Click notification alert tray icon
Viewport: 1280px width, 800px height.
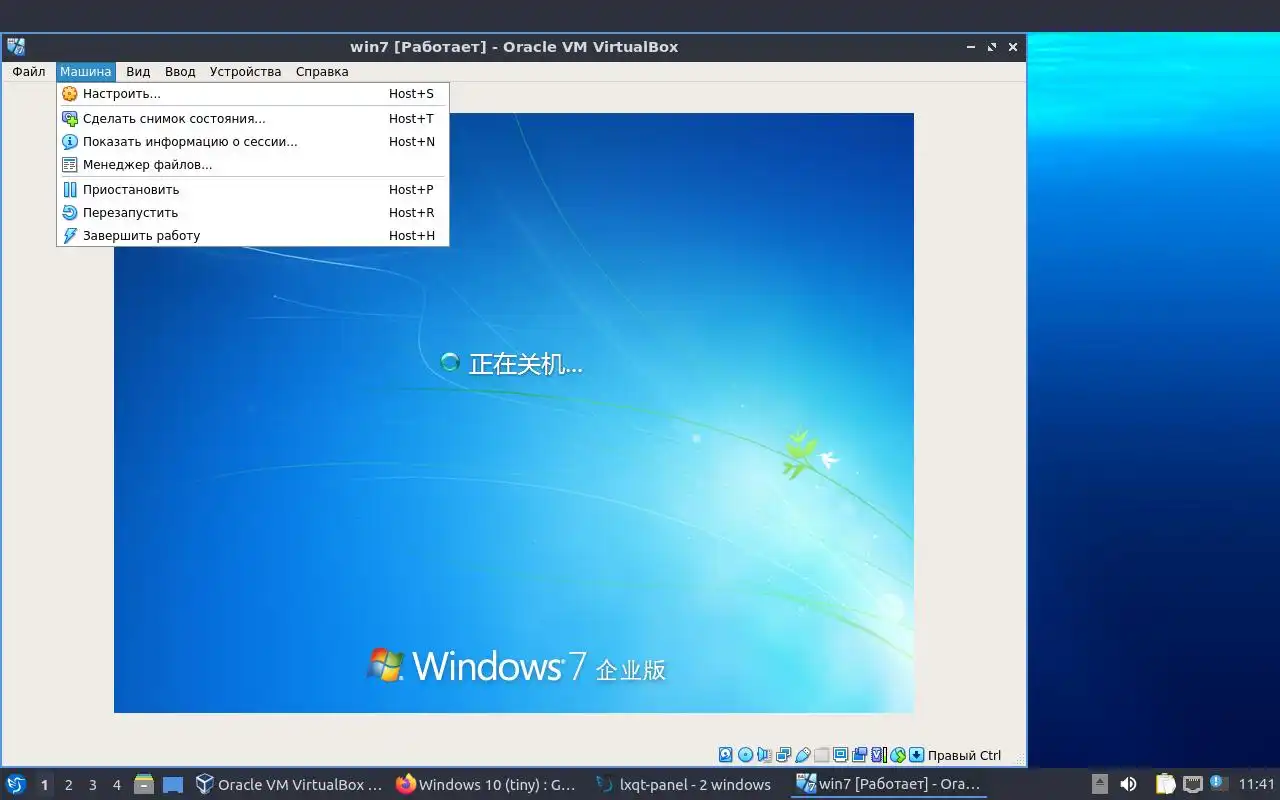pos(1218,783)
